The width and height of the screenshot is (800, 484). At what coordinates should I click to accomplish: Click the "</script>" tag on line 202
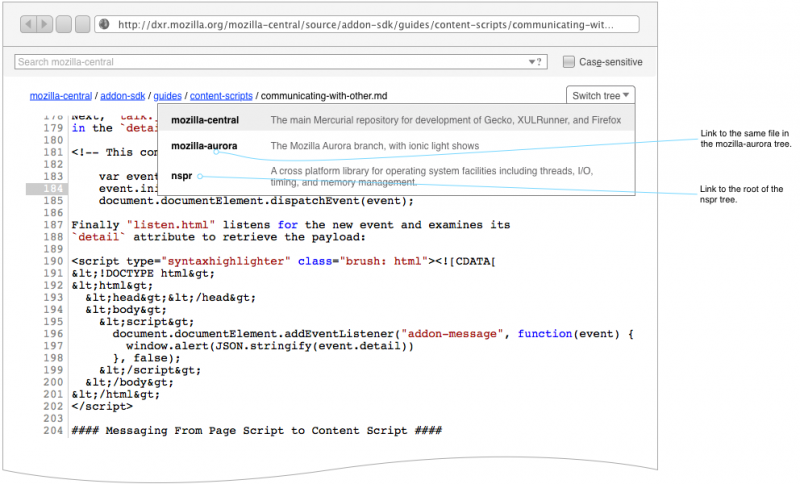102,407
